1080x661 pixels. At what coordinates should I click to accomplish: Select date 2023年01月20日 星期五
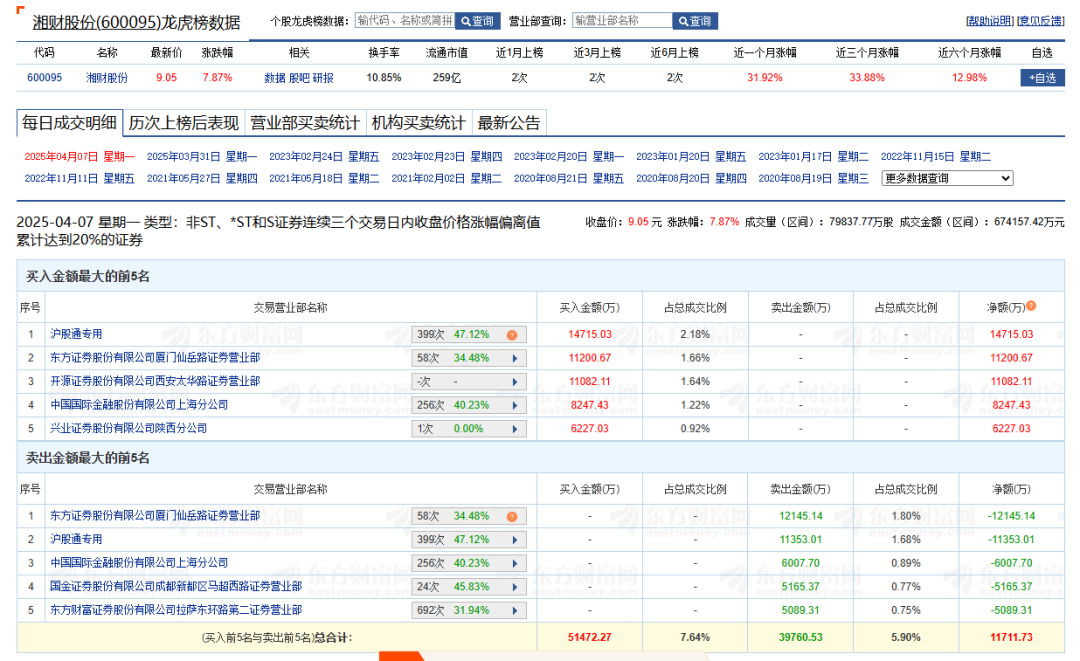[x=691, y=157]
